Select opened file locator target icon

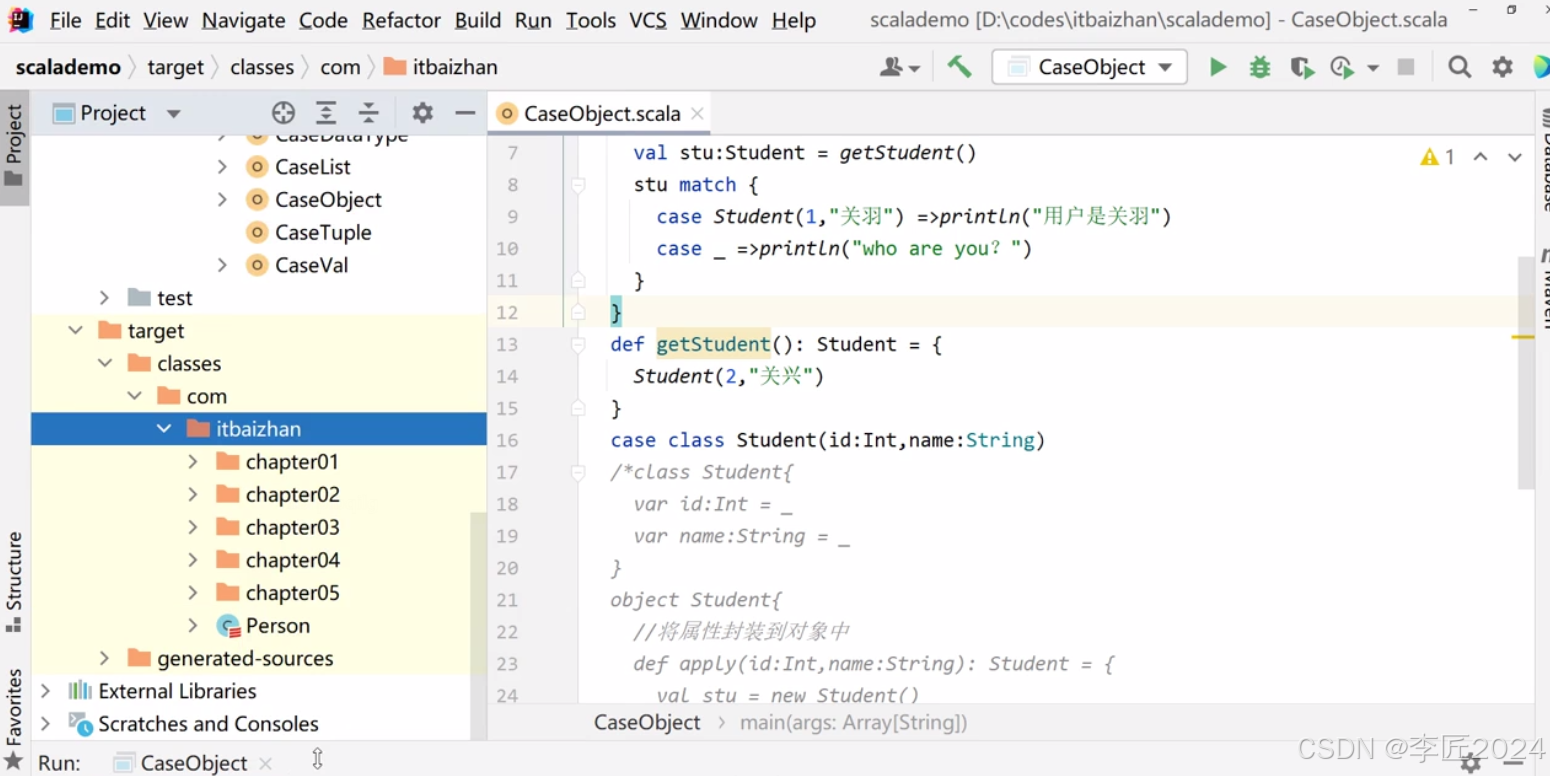(x=283, y=113)
